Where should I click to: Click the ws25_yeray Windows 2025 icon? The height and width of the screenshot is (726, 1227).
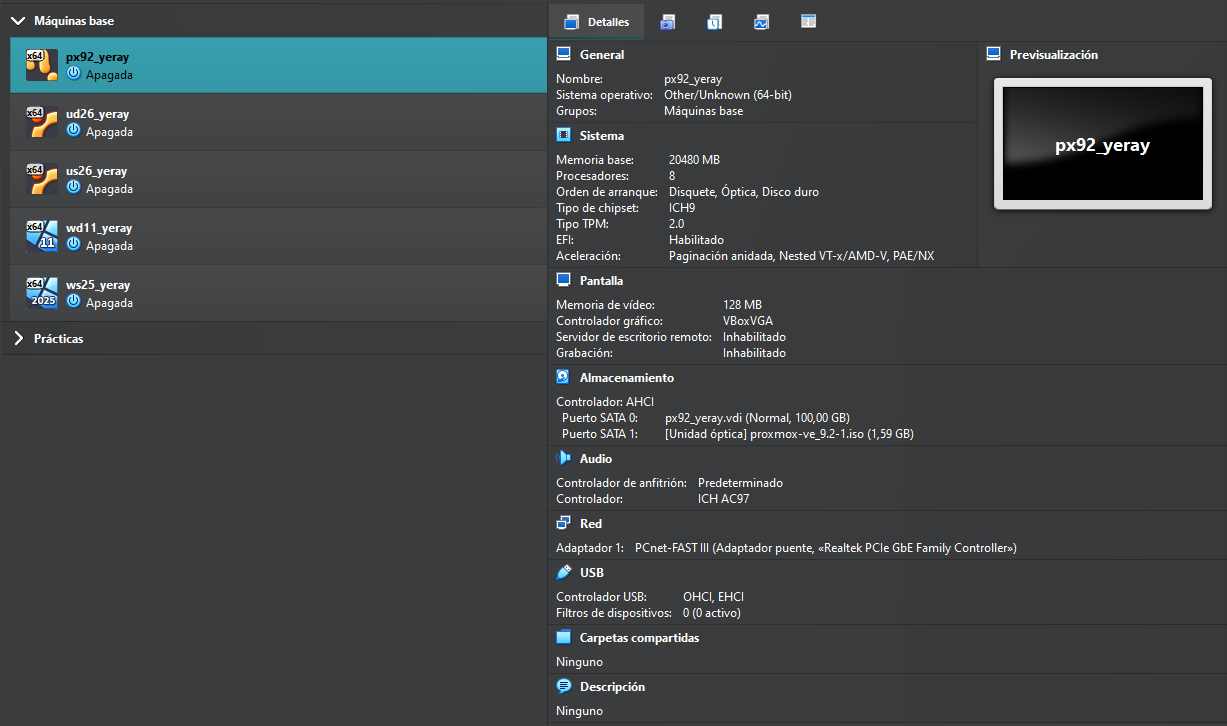coord(41,293)
